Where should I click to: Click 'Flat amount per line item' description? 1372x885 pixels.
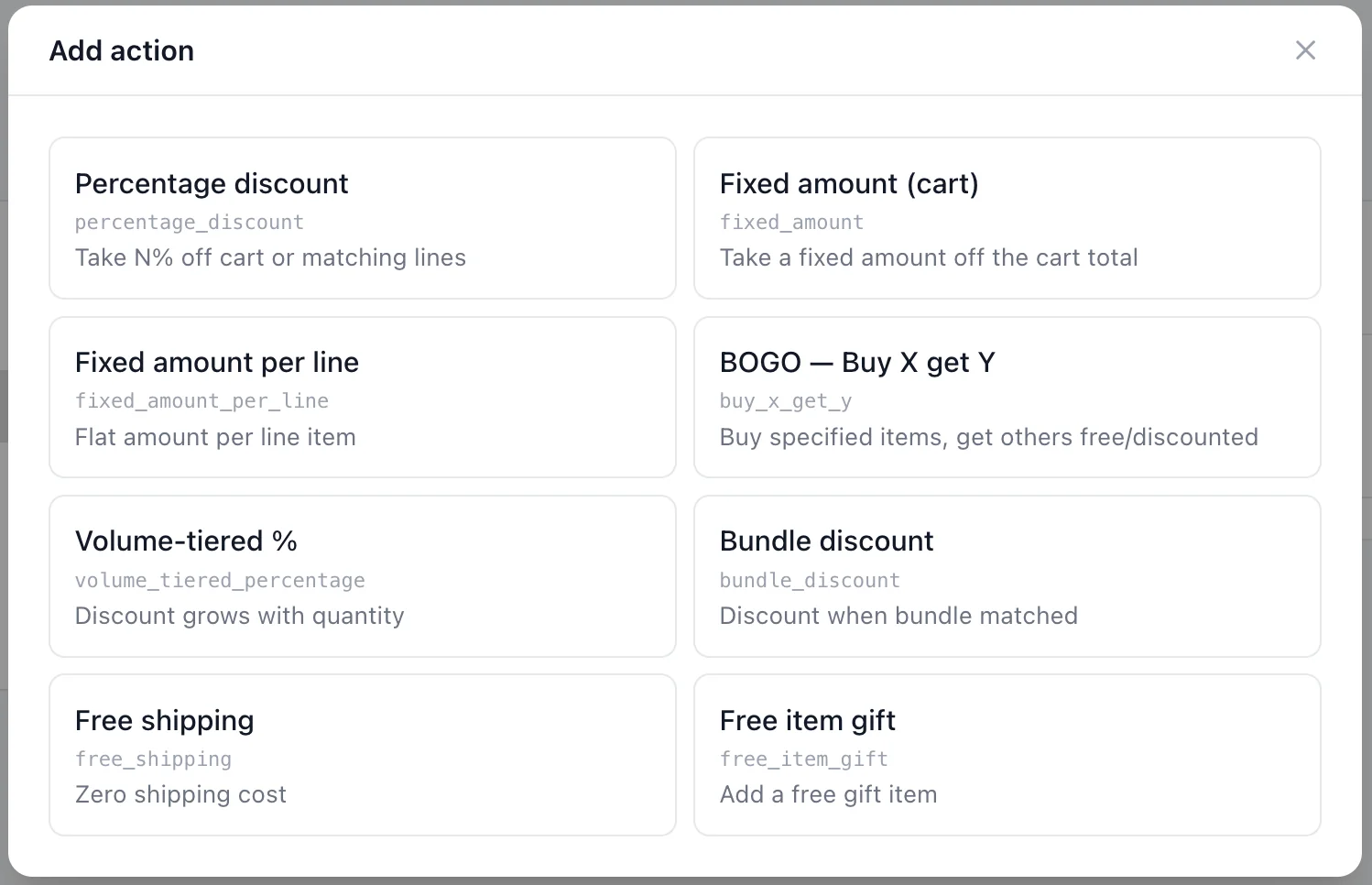coord(215,437)
